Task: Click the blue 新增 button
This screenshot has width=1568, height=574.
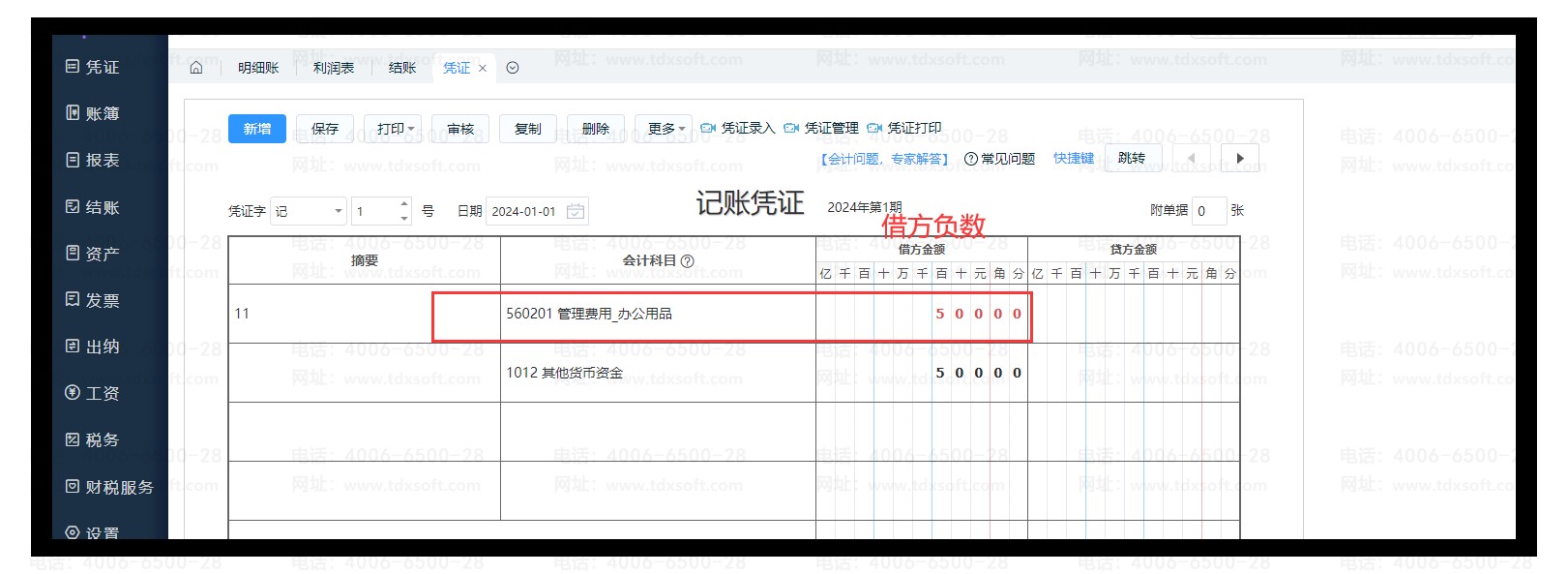Action: point(256,129)
